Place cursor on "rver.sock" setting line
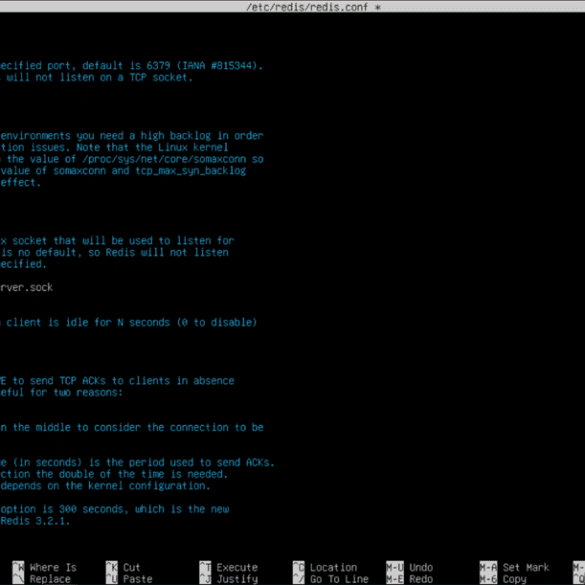 click(26, 287)
